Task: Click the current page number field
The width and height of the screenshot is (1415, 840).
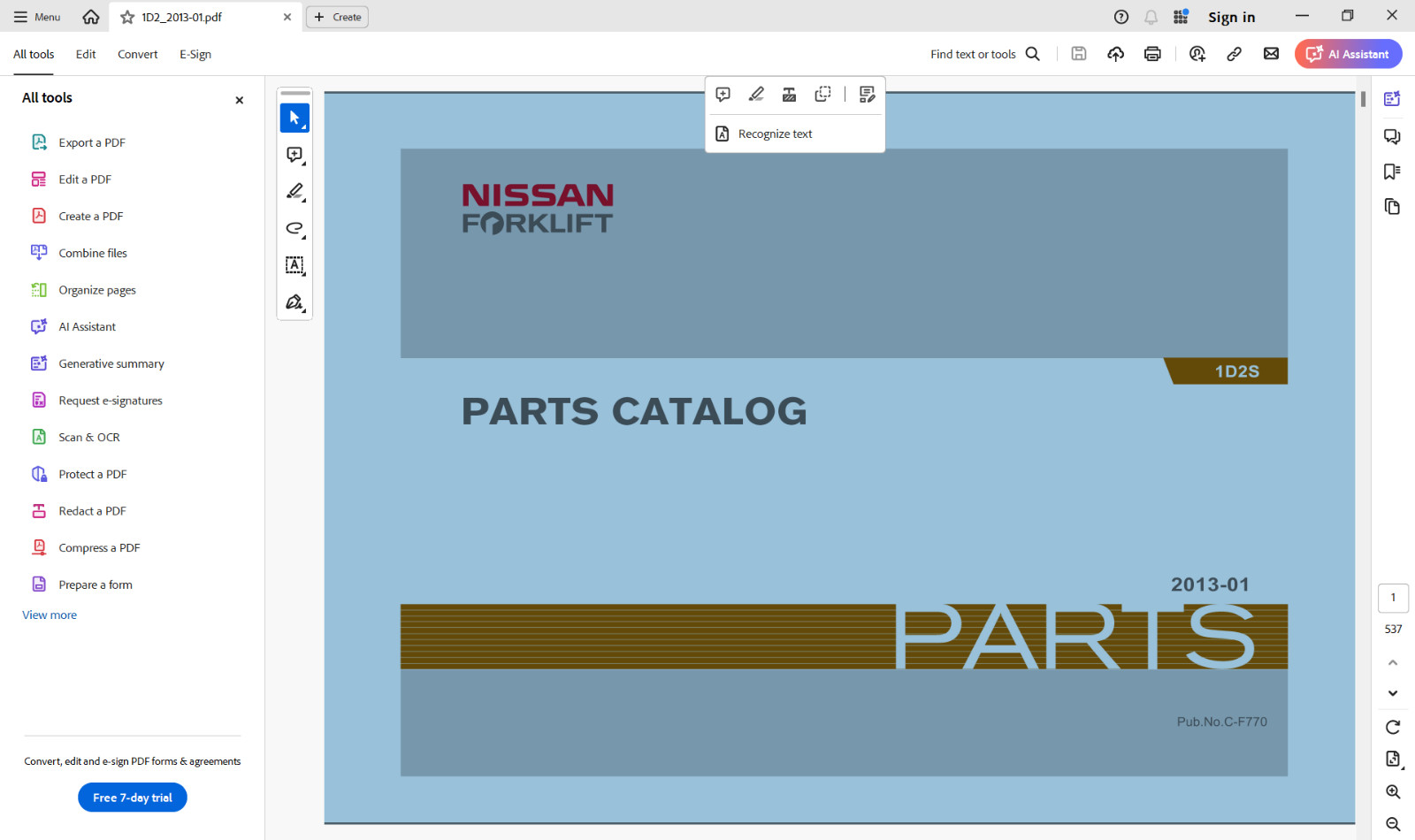Action: click(1393, 598)
